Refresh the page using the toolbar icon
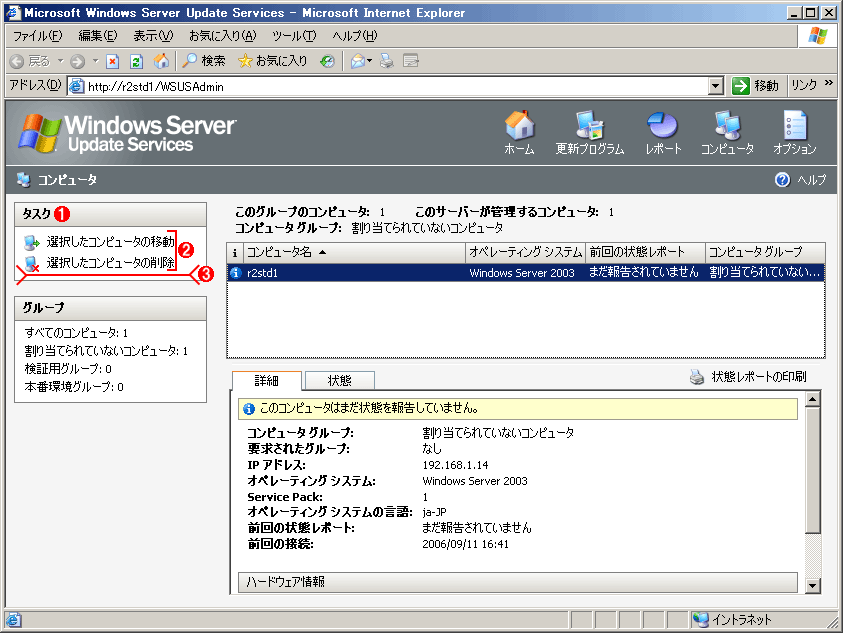 137,61
